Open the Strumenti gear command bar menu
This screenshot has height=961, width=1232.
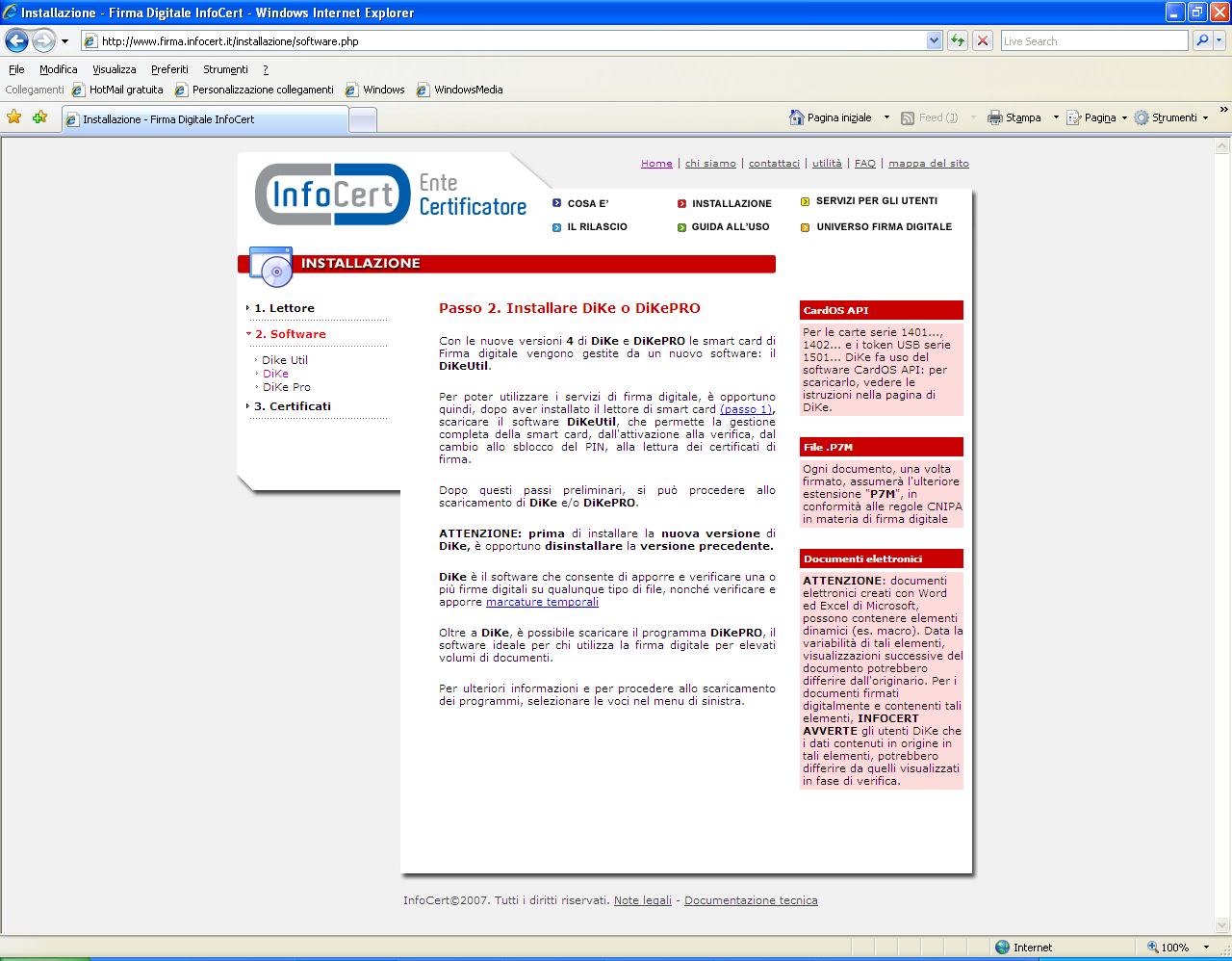click(1170, 117)
